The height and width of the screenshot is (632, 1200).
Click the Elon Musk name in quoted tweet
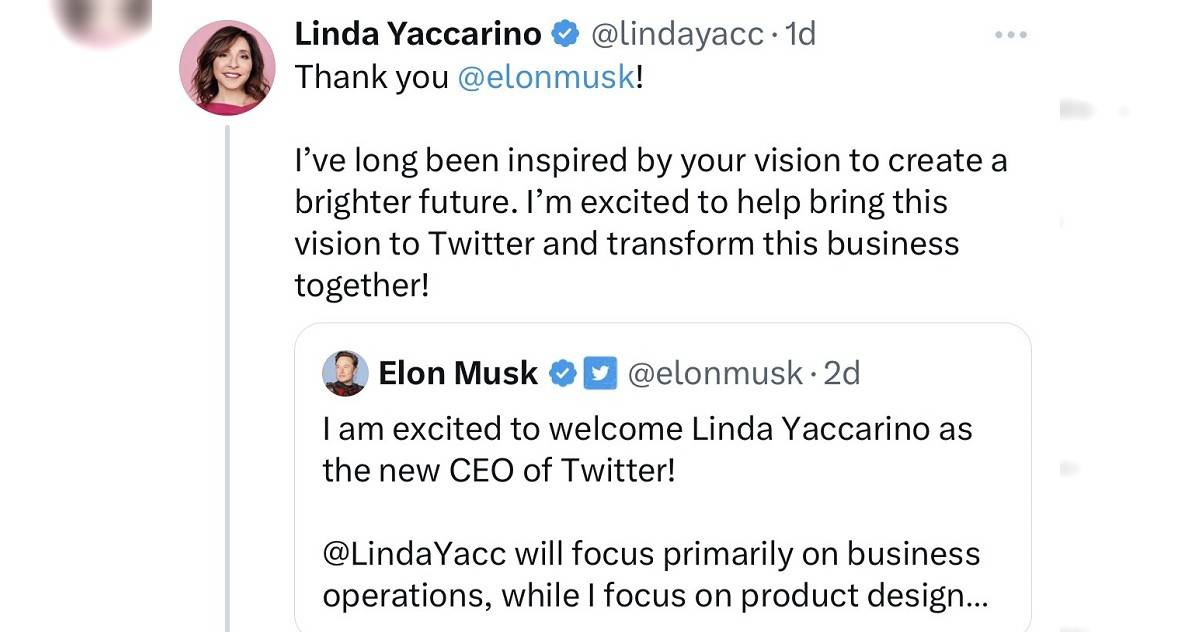tap(458, 373)
